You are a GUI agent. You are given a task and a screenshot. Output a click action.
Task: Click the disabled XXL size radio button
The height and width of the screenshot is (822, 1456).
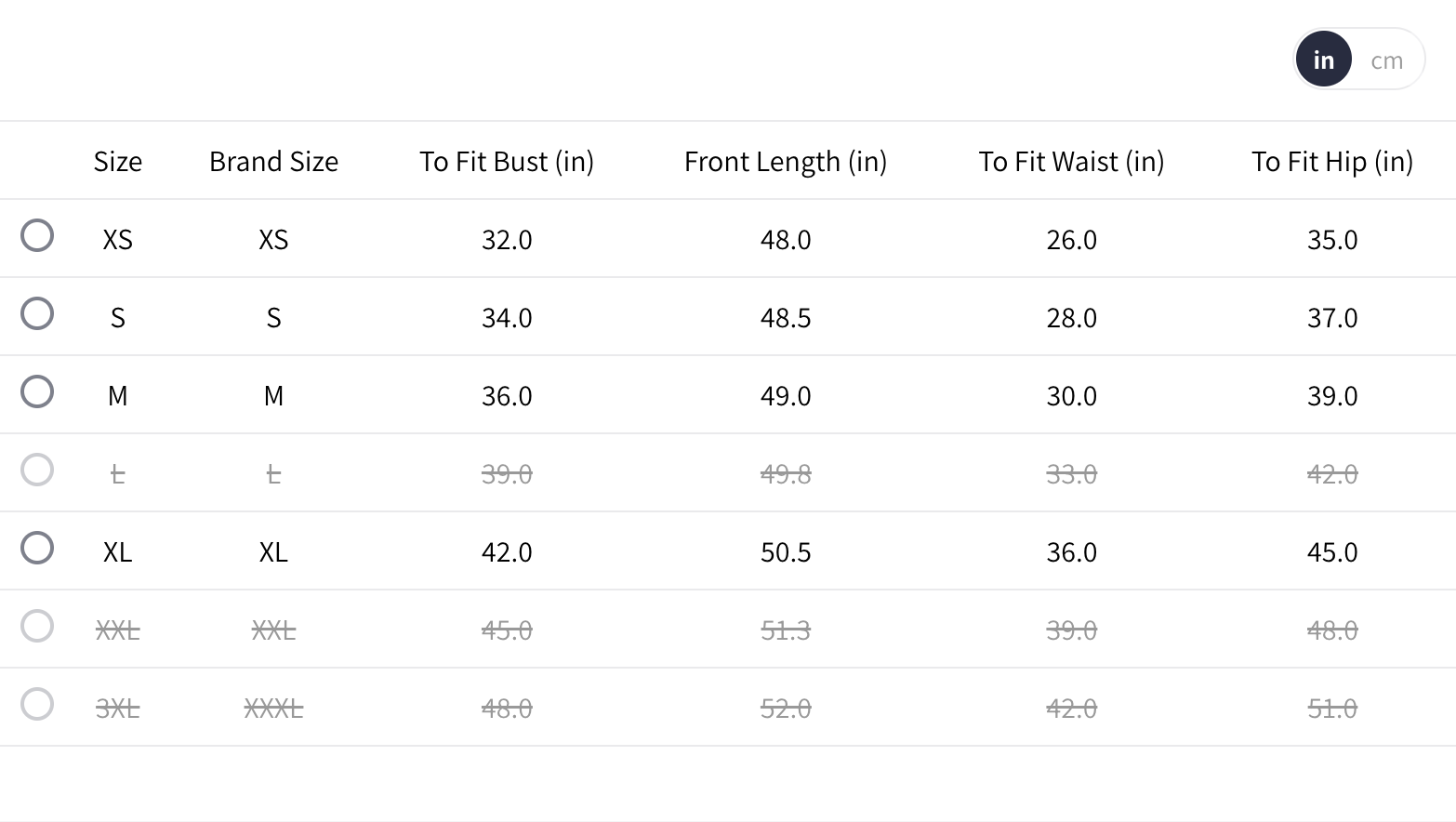[x=37, y=626]
